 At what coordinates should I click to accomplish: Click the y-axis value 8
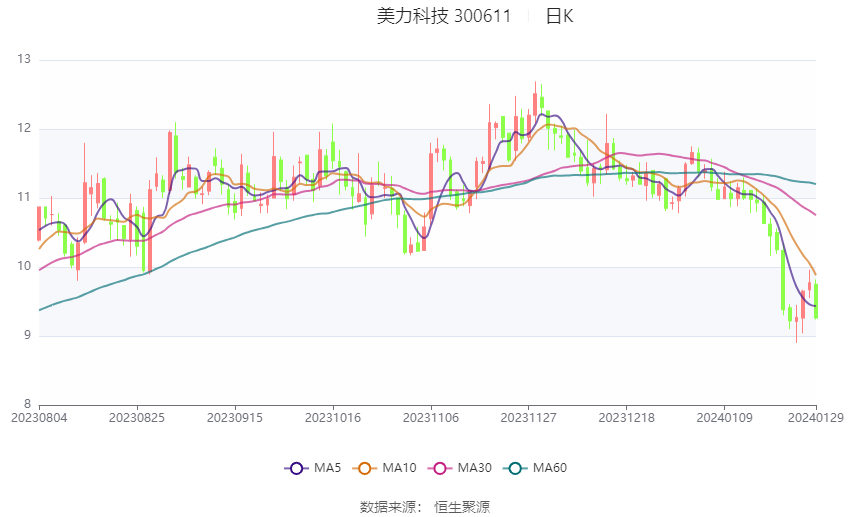click(28, 404)
